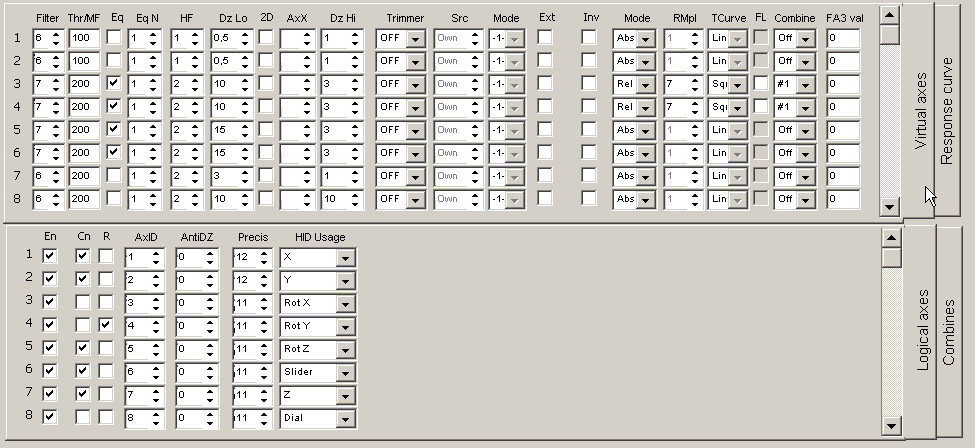Screen dimensions: 975x448
Task: Click Thr/MF field for virtual axis 7
Action: pos(85,177)
